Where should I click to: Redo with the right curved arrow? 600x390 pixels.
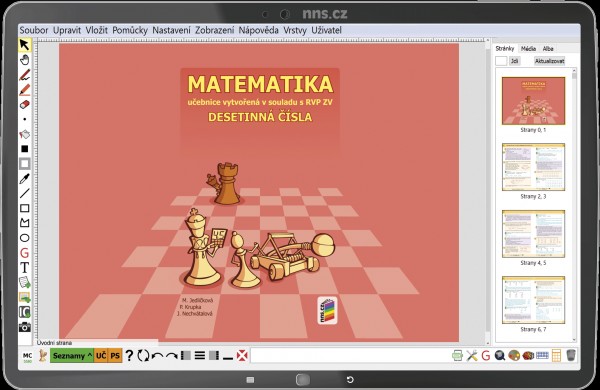pyautogui.click(x=171, y=356)
